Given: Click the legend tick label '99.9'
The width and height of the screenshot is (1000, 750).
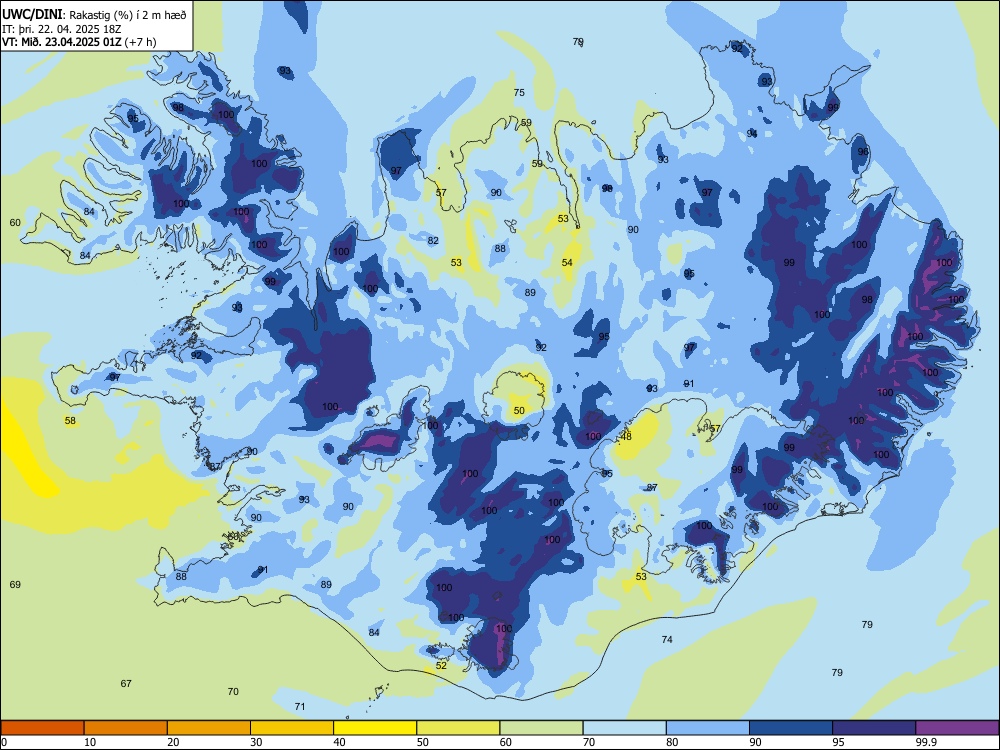Looking at the screenshot, I should click(926, 742).
